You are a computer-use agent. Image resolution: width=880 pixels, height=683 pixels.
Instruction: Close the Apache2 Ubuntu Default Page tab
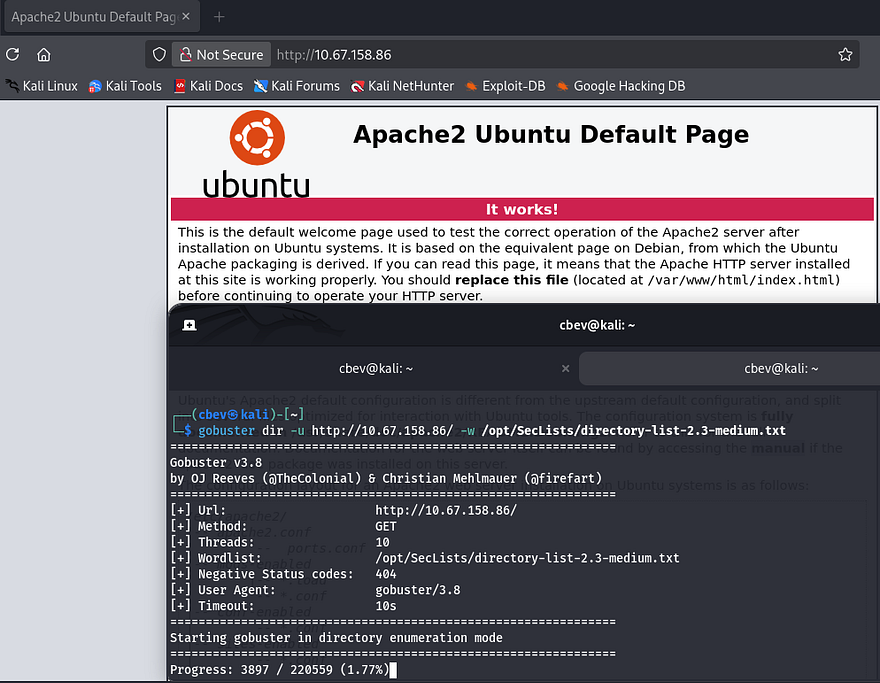pyautogui.click(x=187, y=17)
